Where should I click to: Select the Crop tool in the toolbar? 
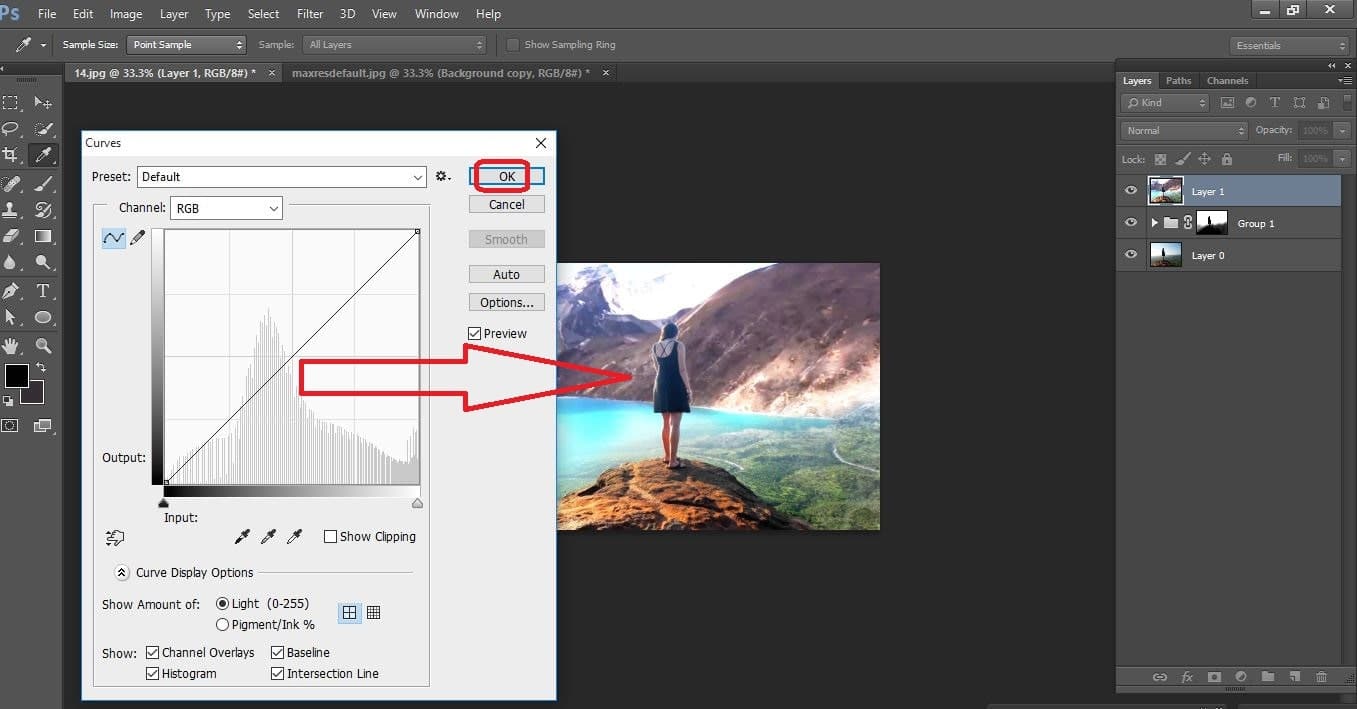click(x=12, y=155)
